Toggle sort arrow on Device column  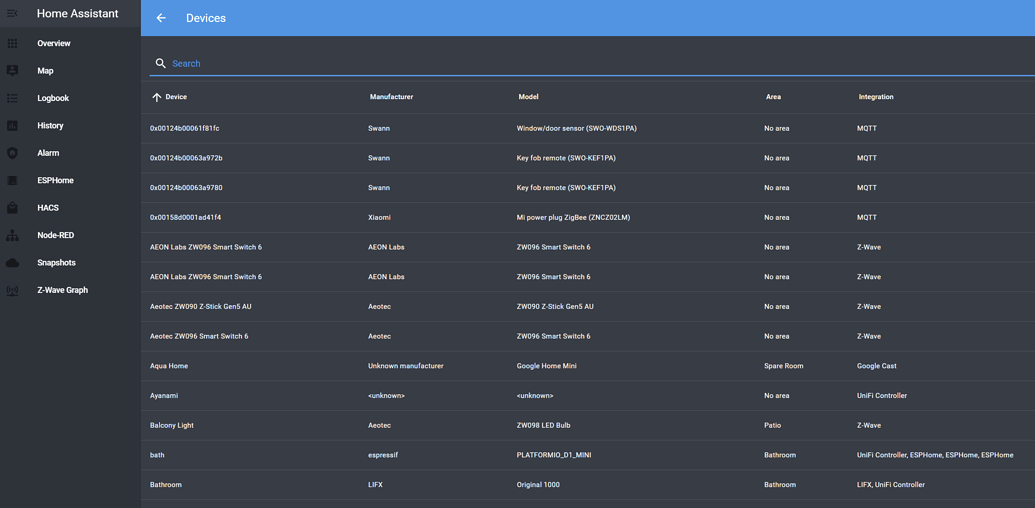tap(156, 97)
